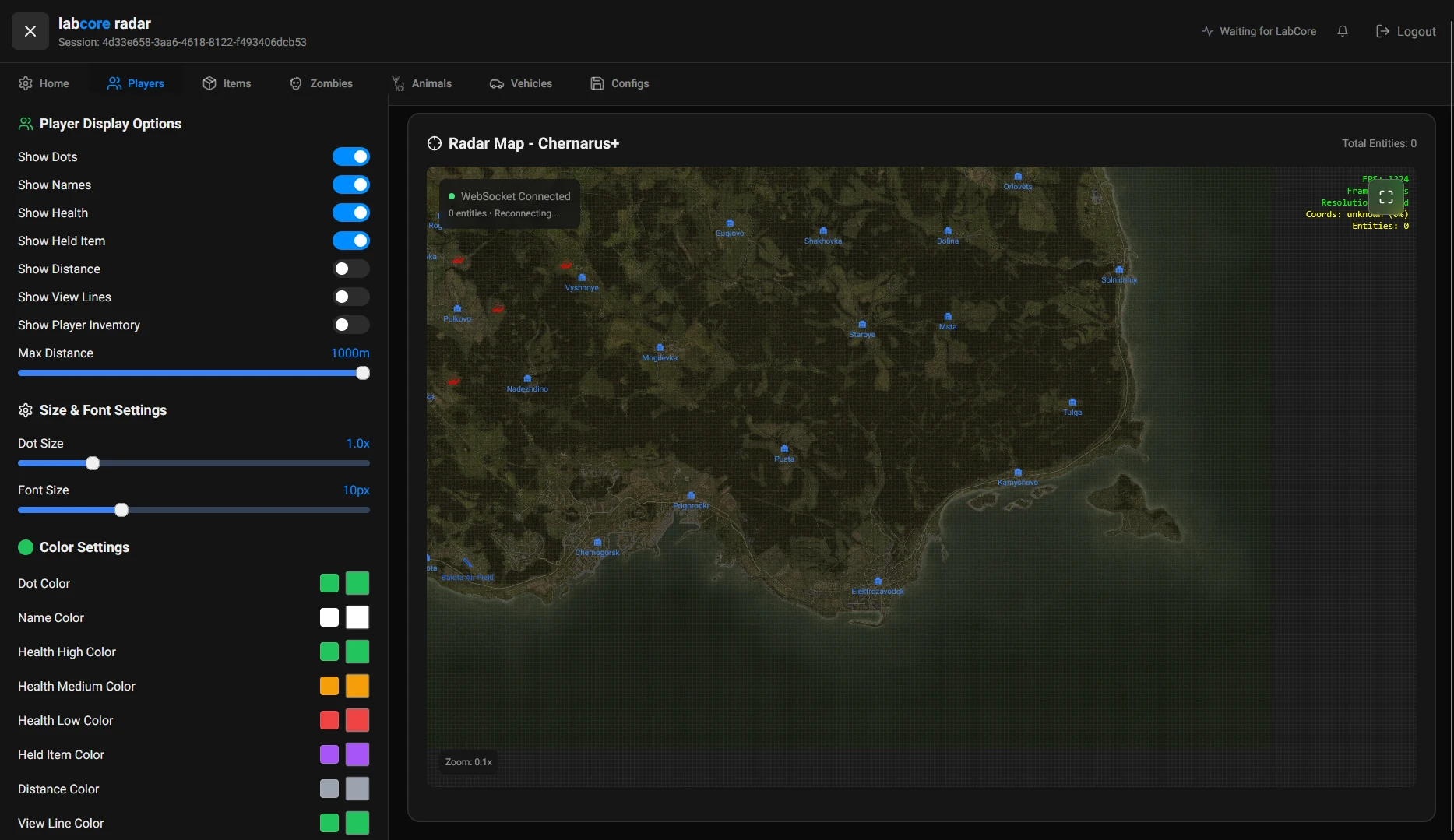Enter fullscreen mode on the radar map
This screenshot has height=840, width=1454.
(x=1386, y=197)
